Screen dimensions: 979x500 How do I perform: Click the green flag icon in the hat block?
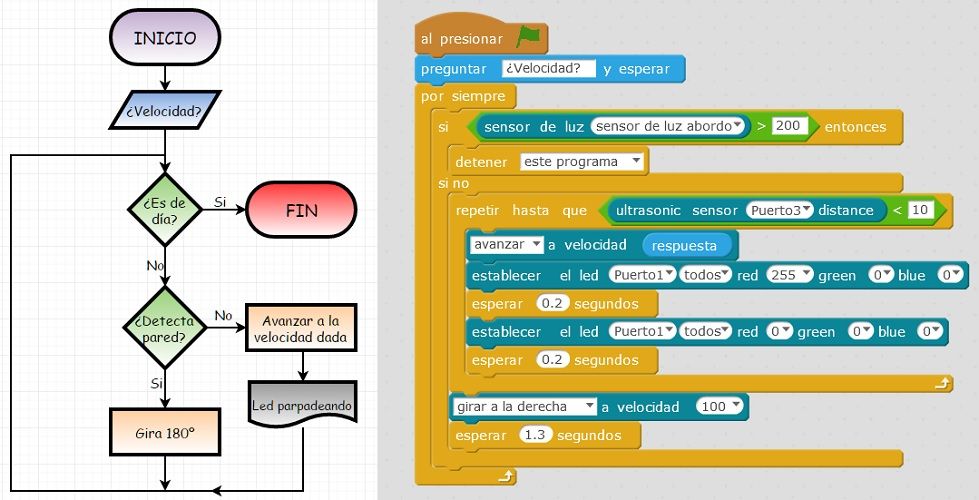point(529,38)
